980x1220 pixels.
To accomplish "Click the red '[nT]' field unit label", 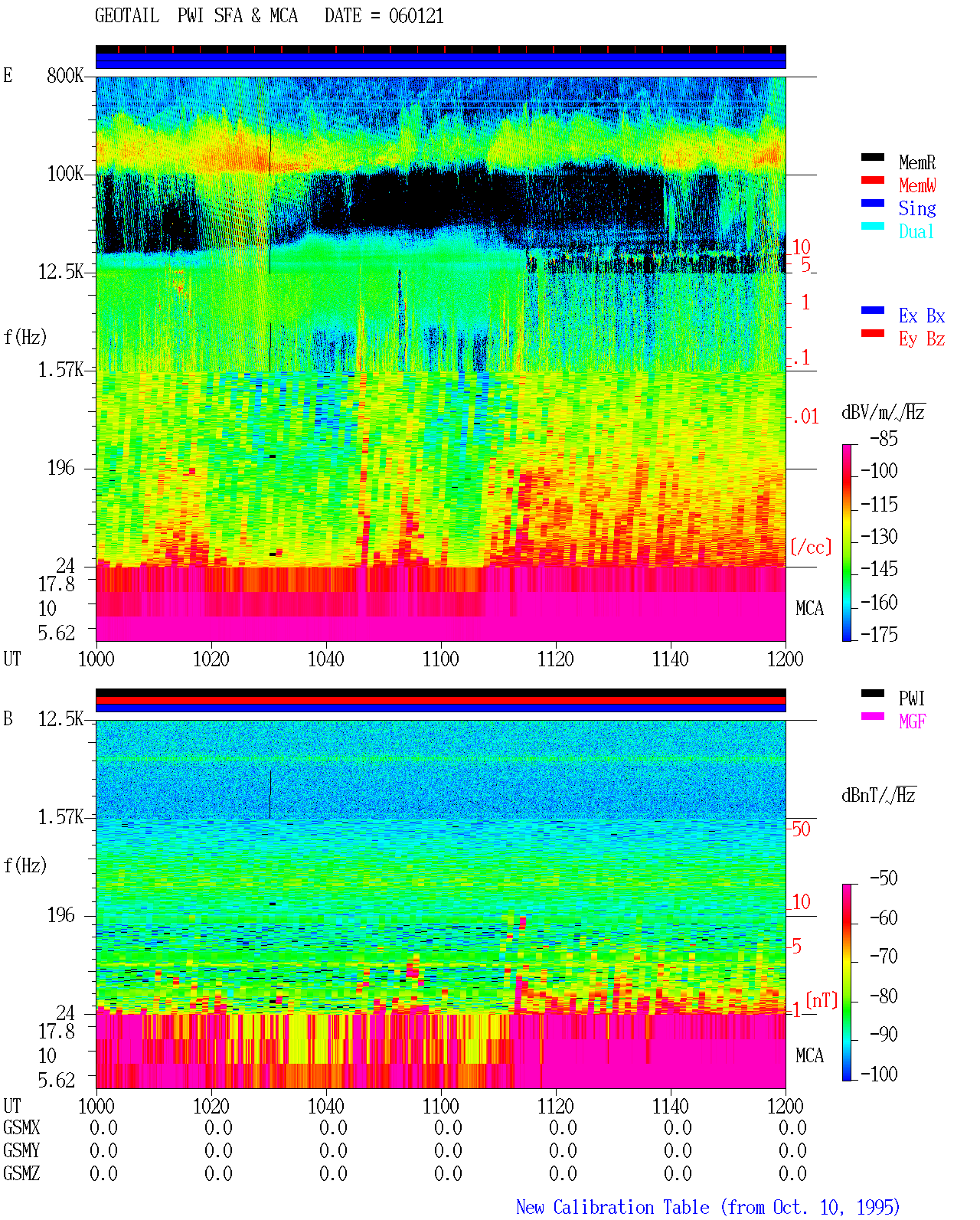I will point(822,1000).
